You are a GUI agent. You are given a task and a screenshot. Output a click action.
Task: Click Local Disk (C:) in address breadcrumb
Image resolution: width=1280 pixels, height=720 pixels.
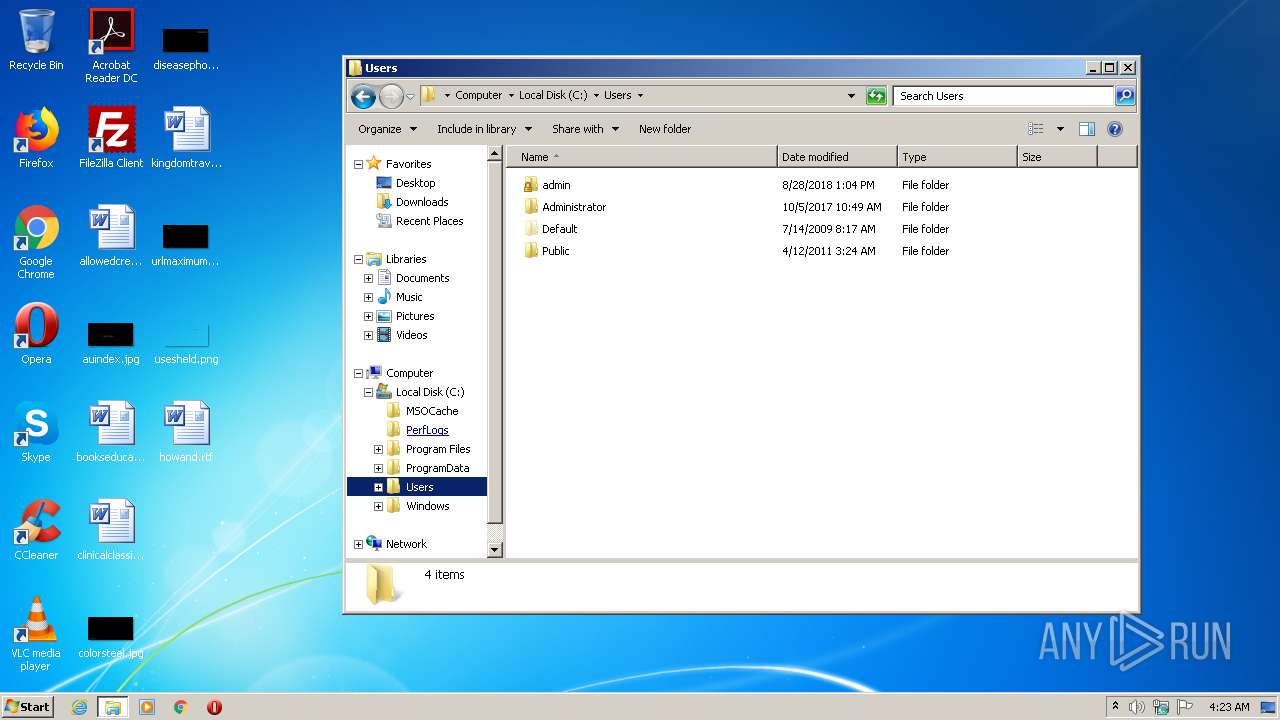[x=553, y=96]
